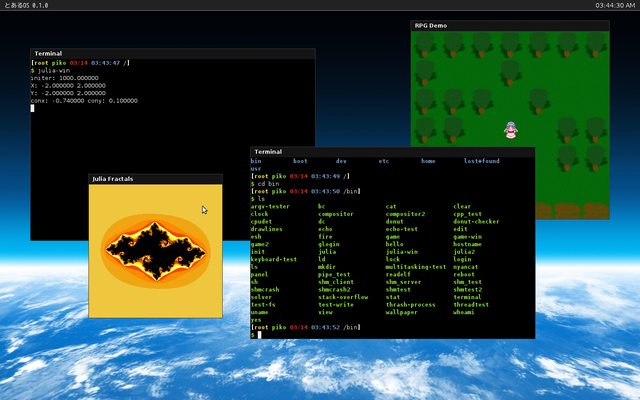Image resolution: width=640 pixels, height=400 pixels.
Task: Click 'keyboard-test' in the /bin listing
Action: [x=274, y=259]
